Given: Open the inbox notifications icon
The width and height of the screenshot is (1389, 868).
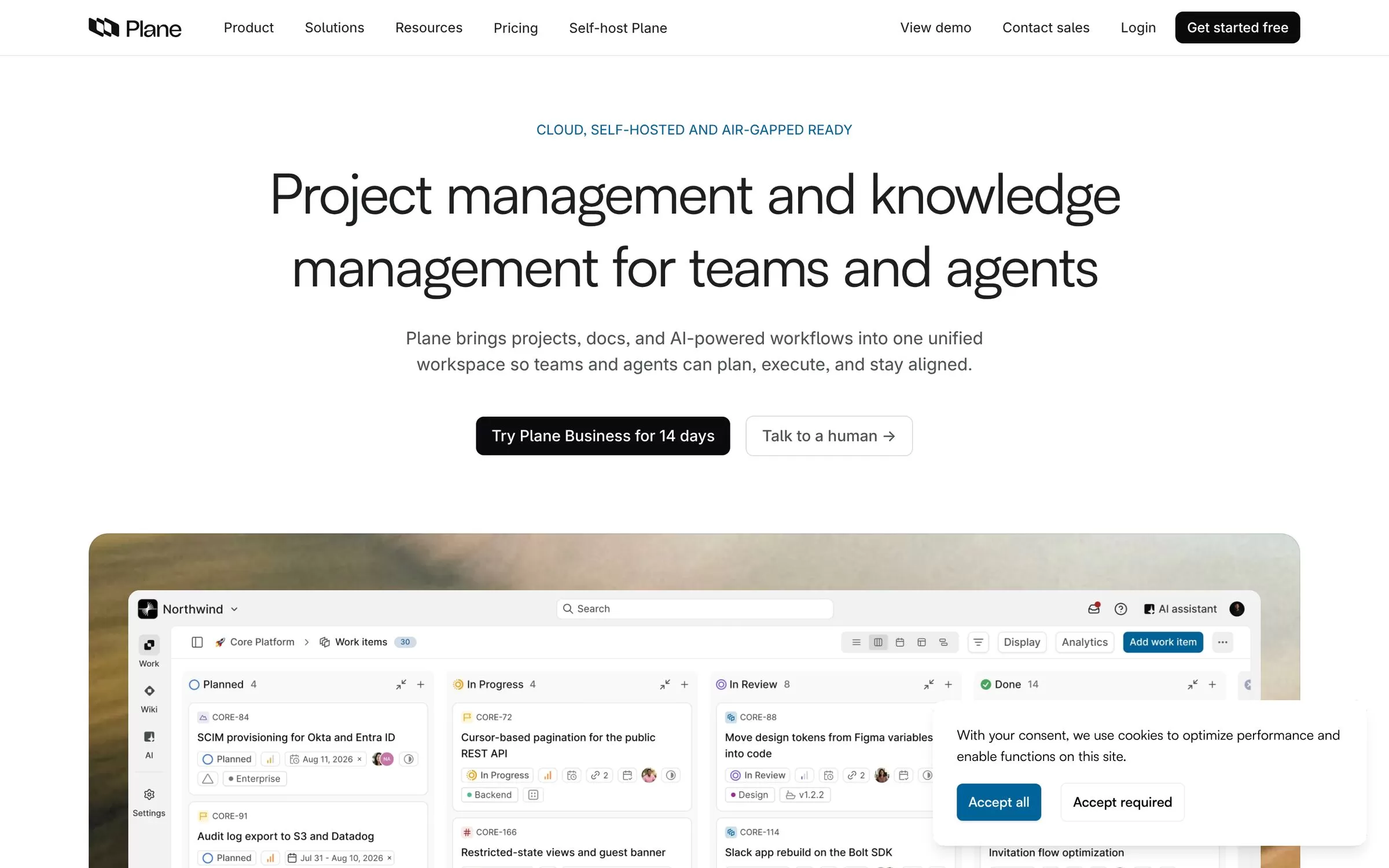Looking at the screenshot, I should 1093,609.
